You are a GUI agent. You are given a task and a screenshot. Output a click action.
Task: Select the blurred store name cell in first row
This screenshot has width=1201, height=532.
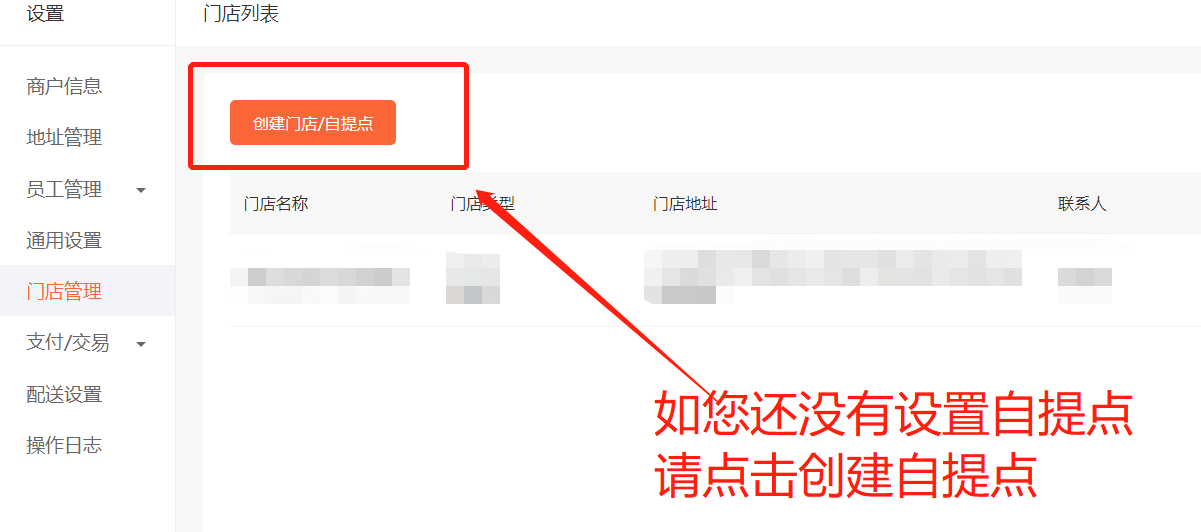(320, 286)
